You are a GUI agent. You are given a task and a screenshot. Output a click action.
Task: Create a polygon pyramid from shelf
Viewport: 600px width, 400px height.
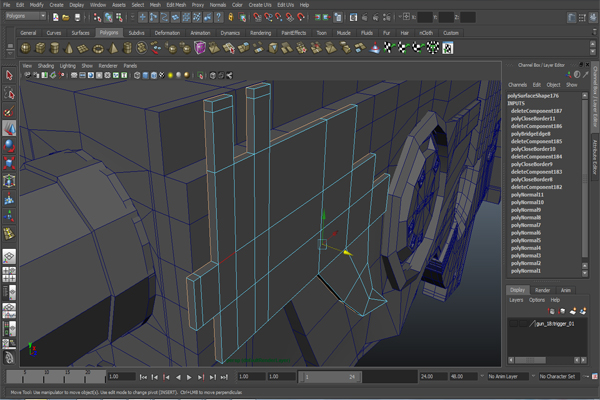(113, 48)
